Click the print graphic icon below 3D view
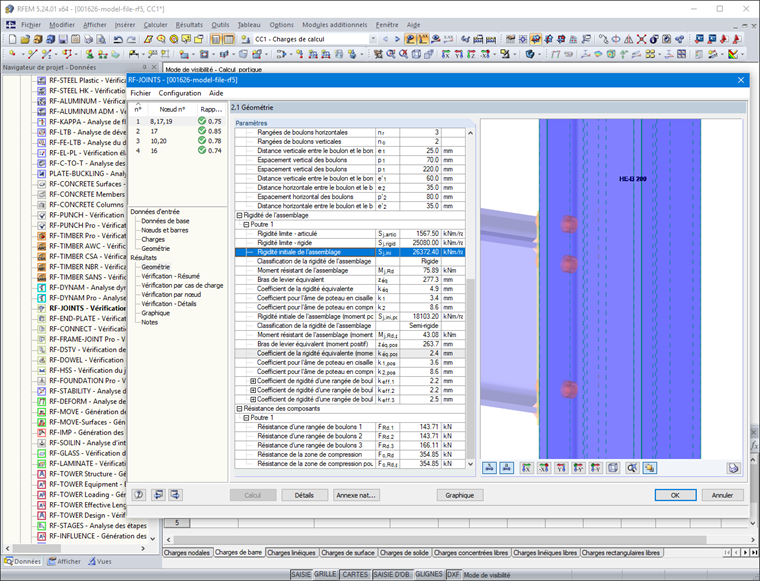Image resolution: width=760 pixels, height=581 pixels. pos(733,468)
